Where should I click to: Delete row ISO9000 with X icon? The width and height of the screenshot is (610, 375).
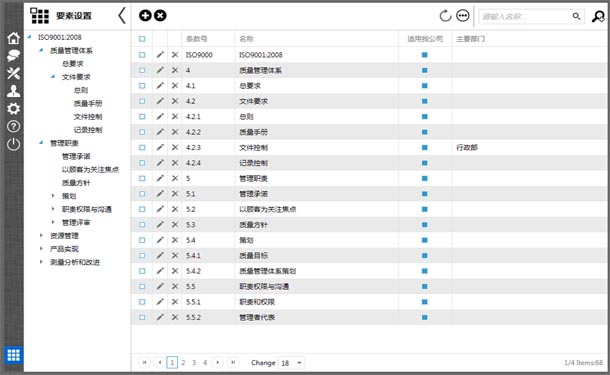[x=175, y=55]
